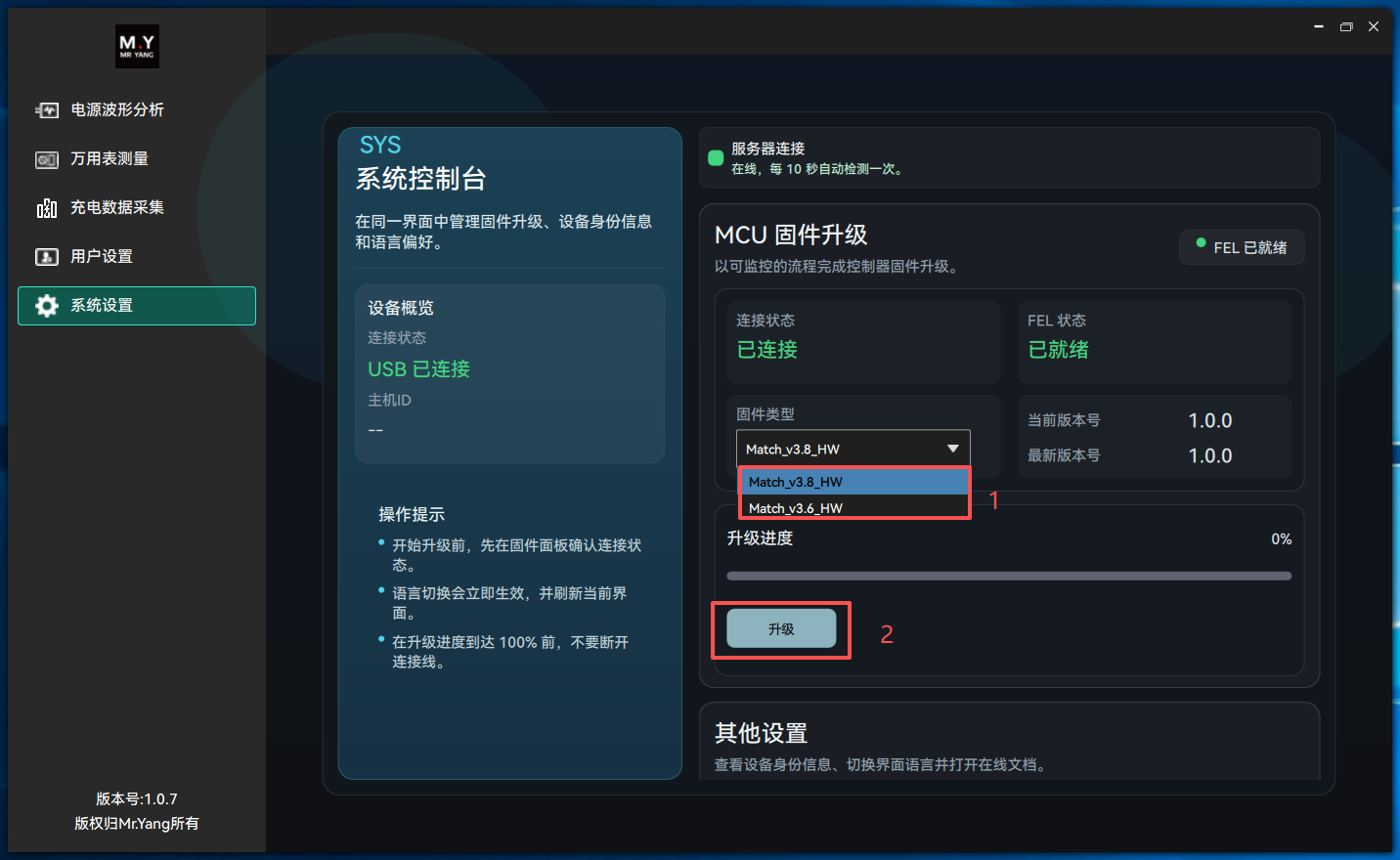Click the 版本号:1.0.7 text
1400x860 pixels.
(137, 799)
